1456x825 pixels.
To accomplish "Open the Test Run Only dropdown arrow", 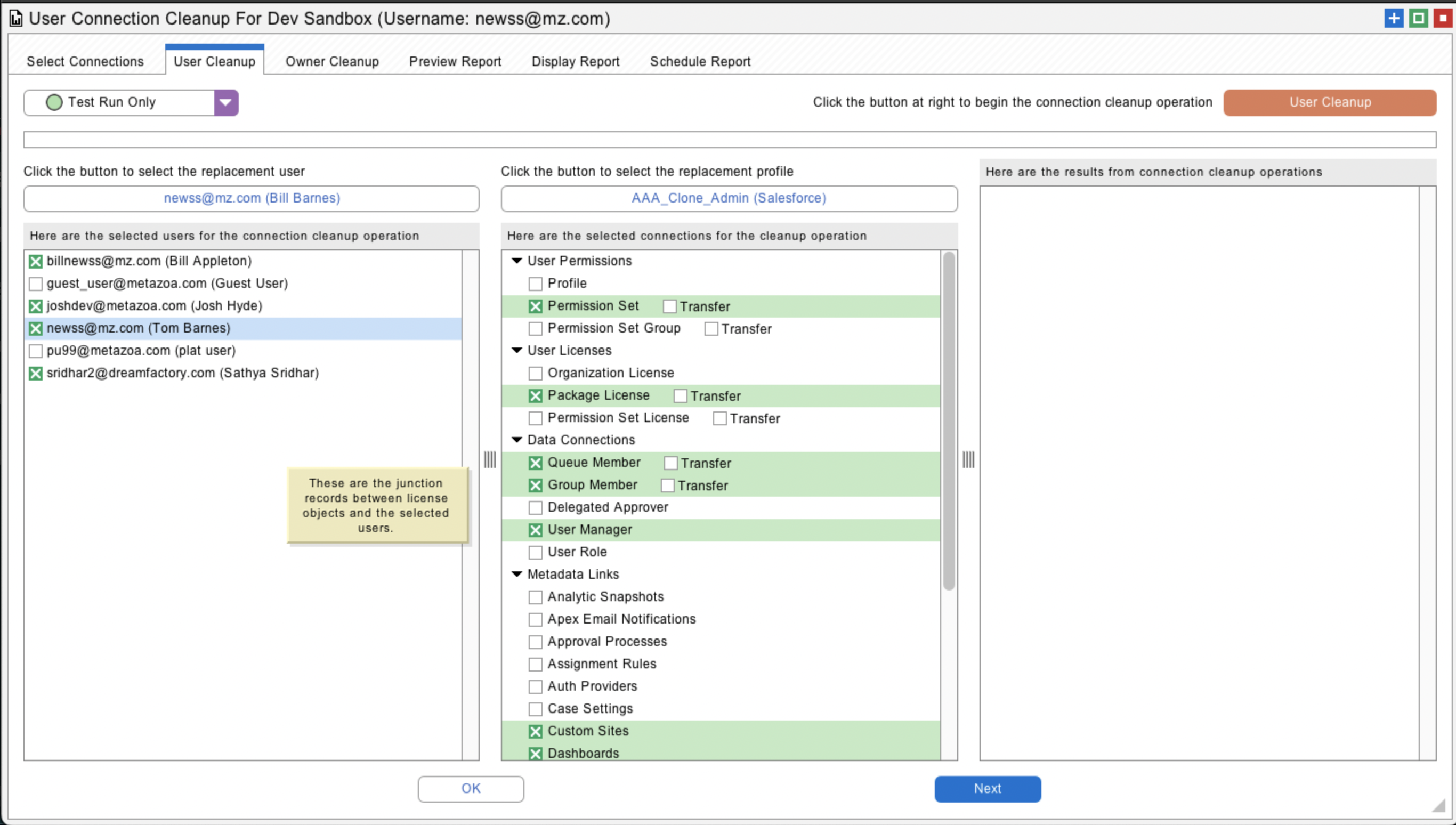I will click(225, 102).
